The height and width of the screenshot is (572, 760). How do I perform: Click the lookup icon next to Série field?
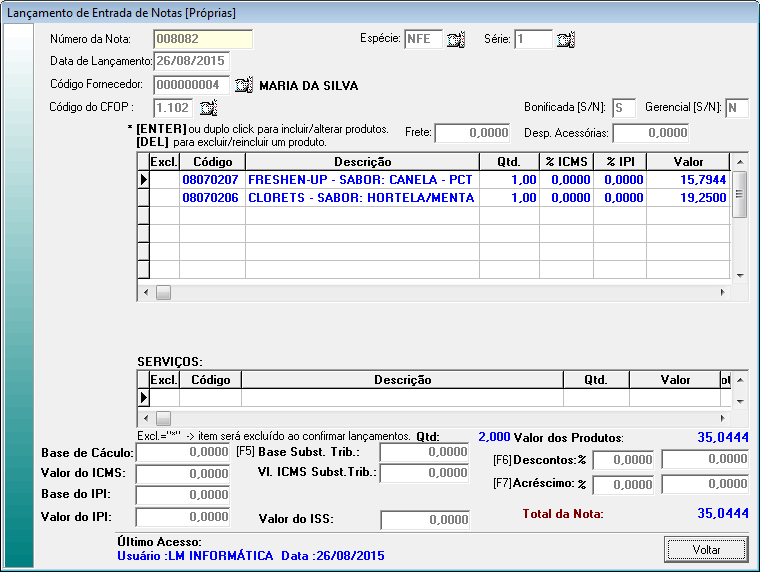566,40
